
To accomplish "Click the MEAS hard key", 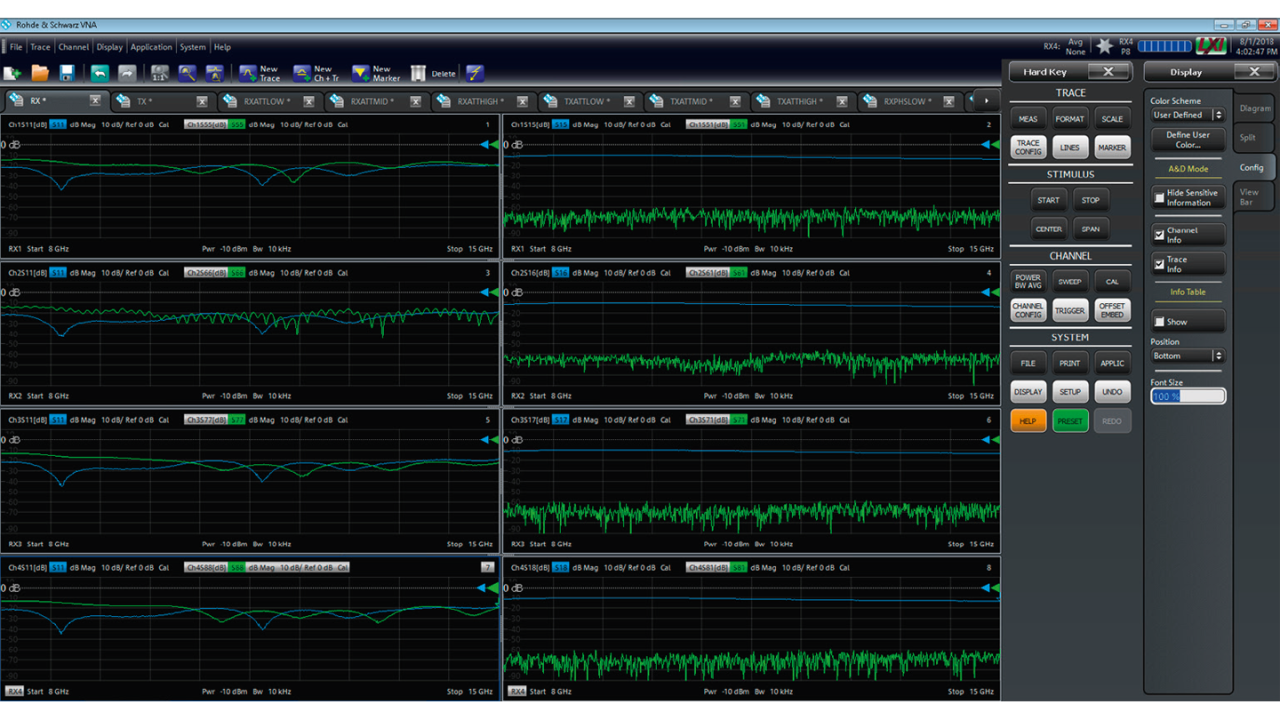I will click(x=1028, y=119).
